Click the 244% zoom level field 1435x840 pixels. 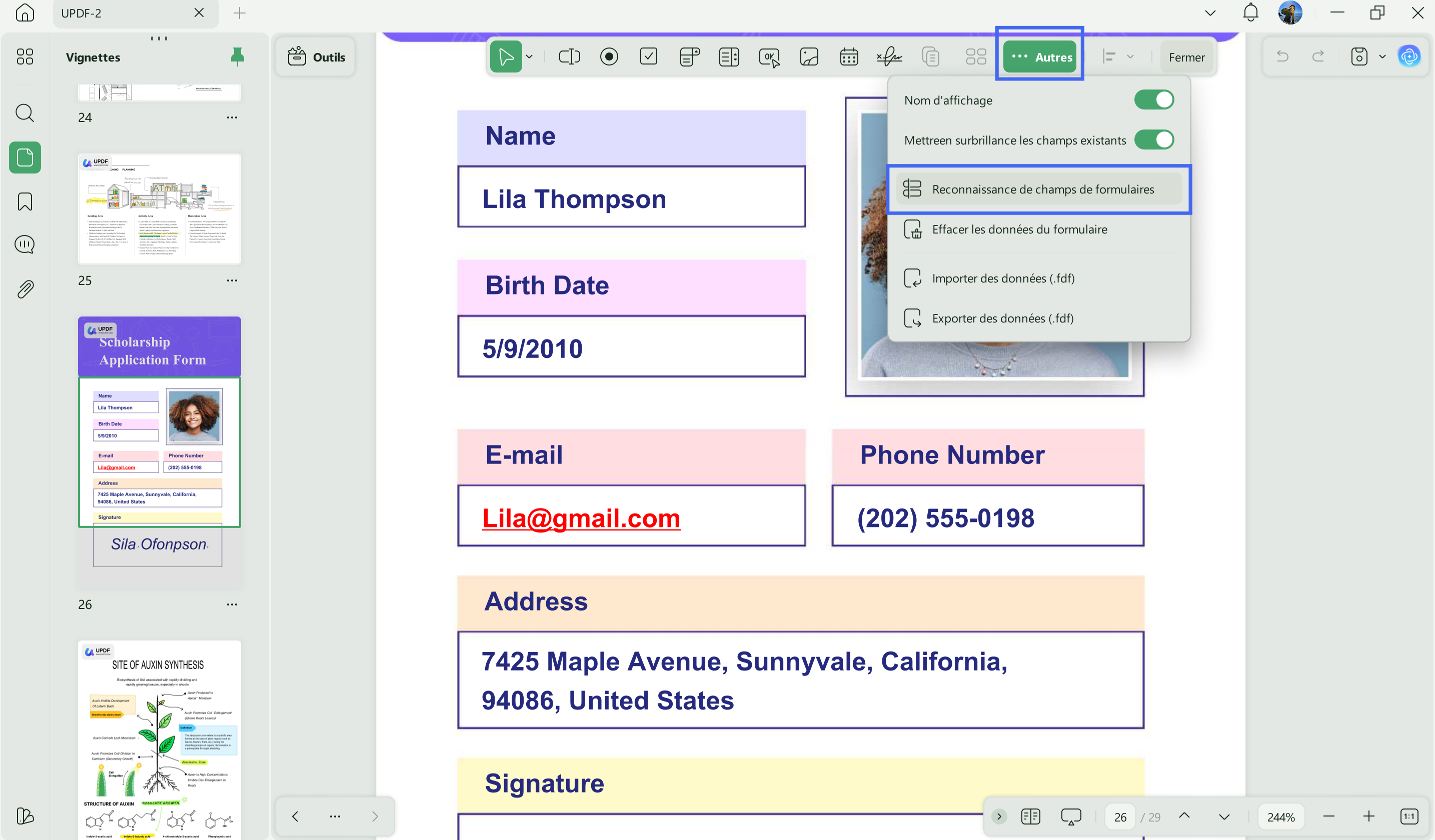click(1280, 816)
